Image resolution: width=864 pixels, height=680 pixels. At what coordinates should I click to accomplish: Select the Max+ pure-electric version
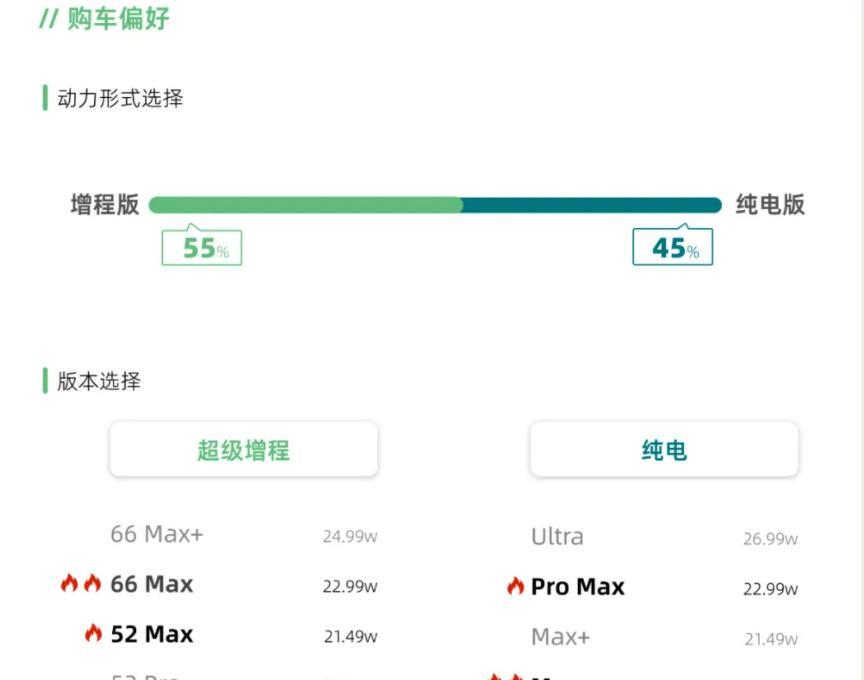[x=560, y=637]
